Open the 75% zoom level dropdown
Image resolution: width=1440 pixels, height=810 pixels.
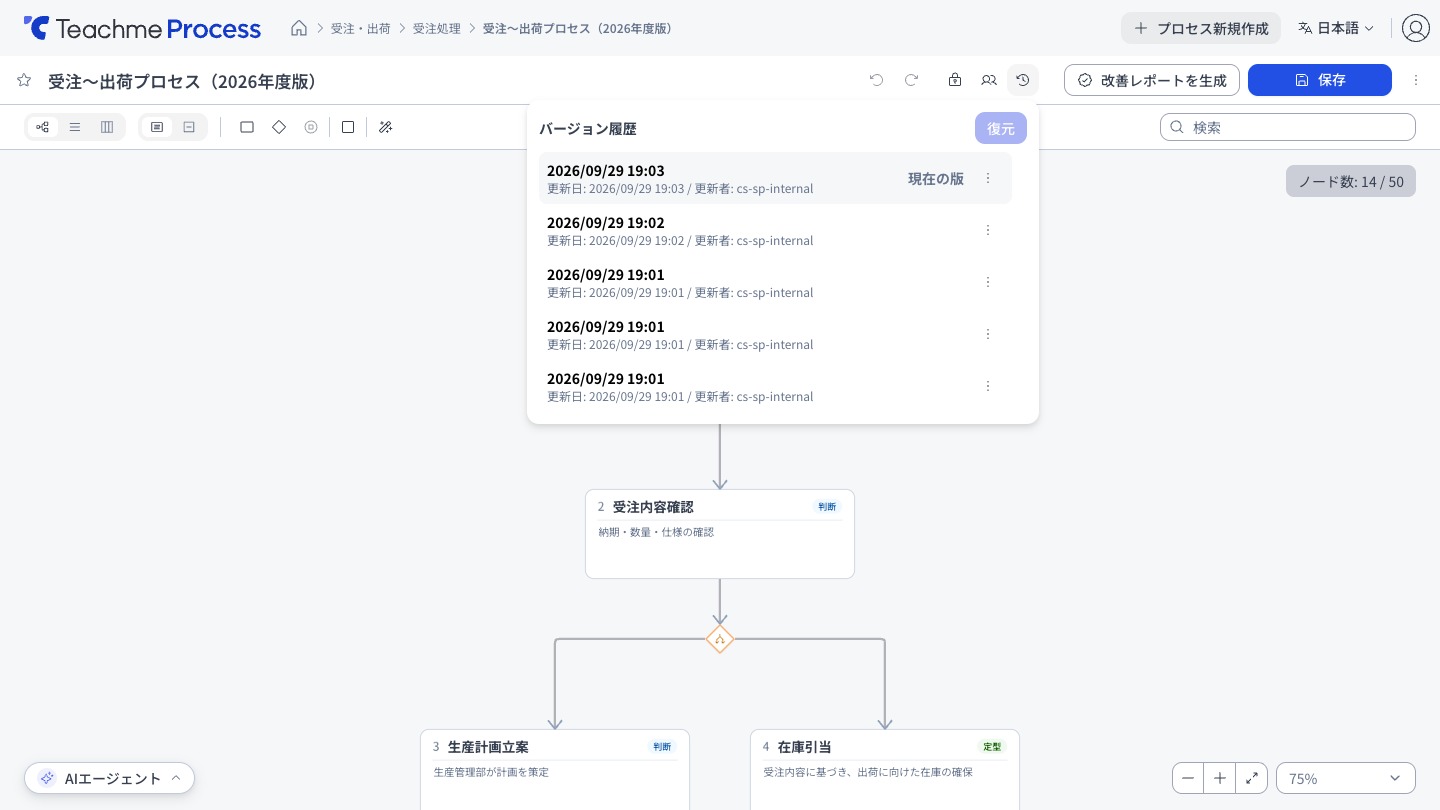[x=1346, y=778]
